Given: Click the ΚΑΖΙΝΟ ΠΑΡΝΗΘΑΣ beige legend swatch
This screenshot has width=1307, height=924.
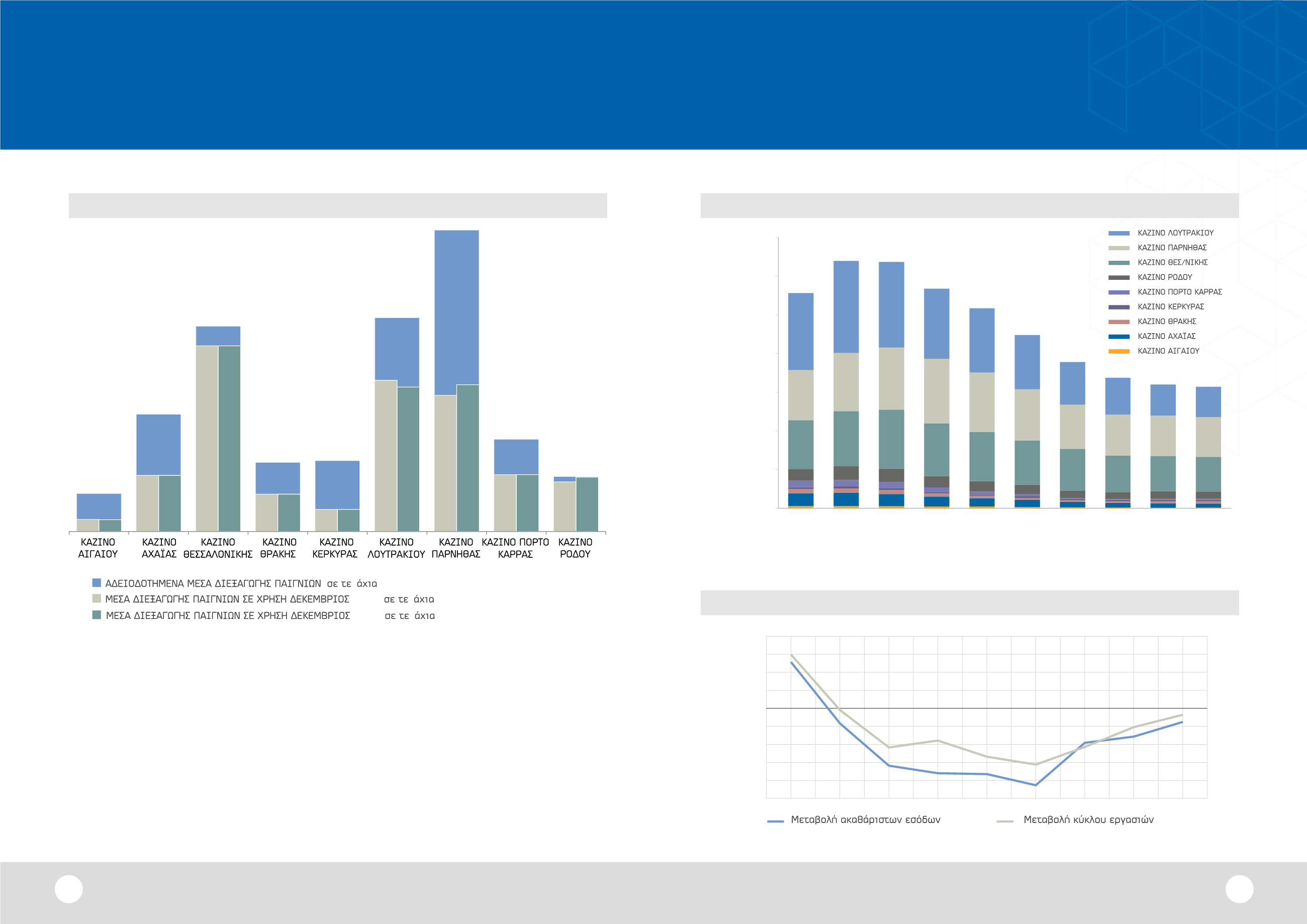Looking at the screenshot, I should [1118, 248].
